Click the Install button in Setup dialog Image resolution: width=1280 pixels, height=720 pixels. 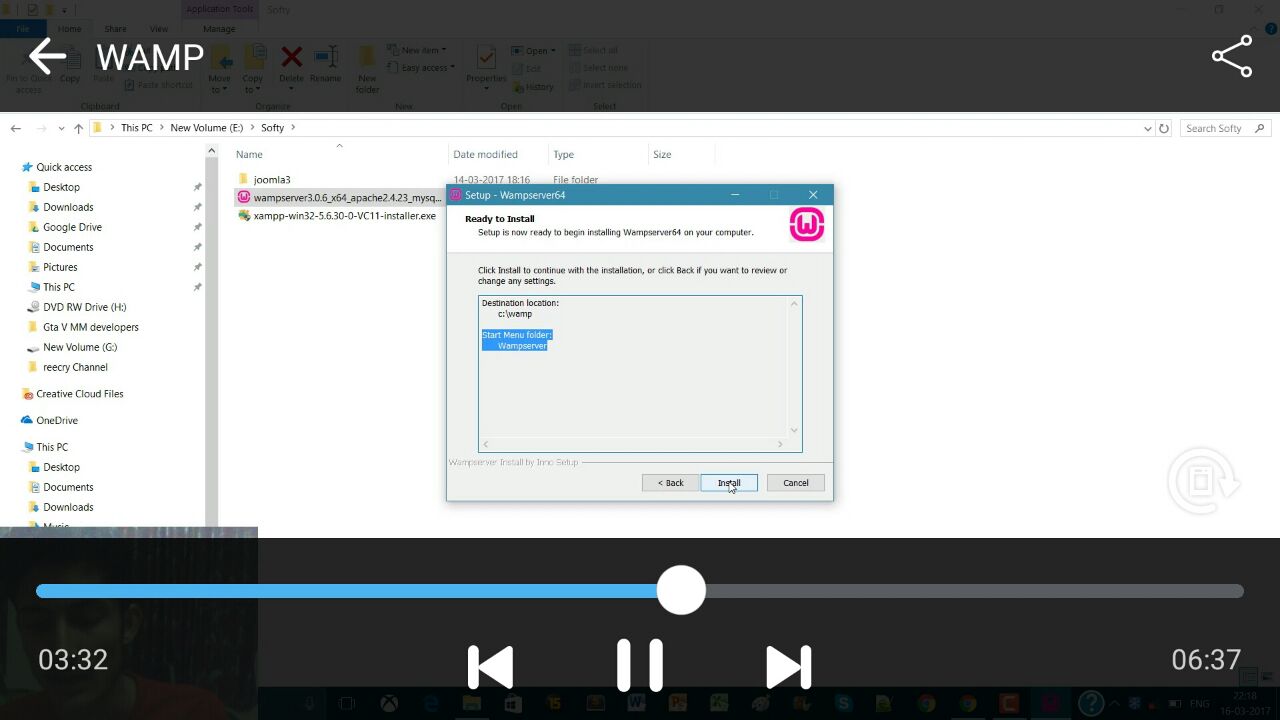(x=729, y=483)
